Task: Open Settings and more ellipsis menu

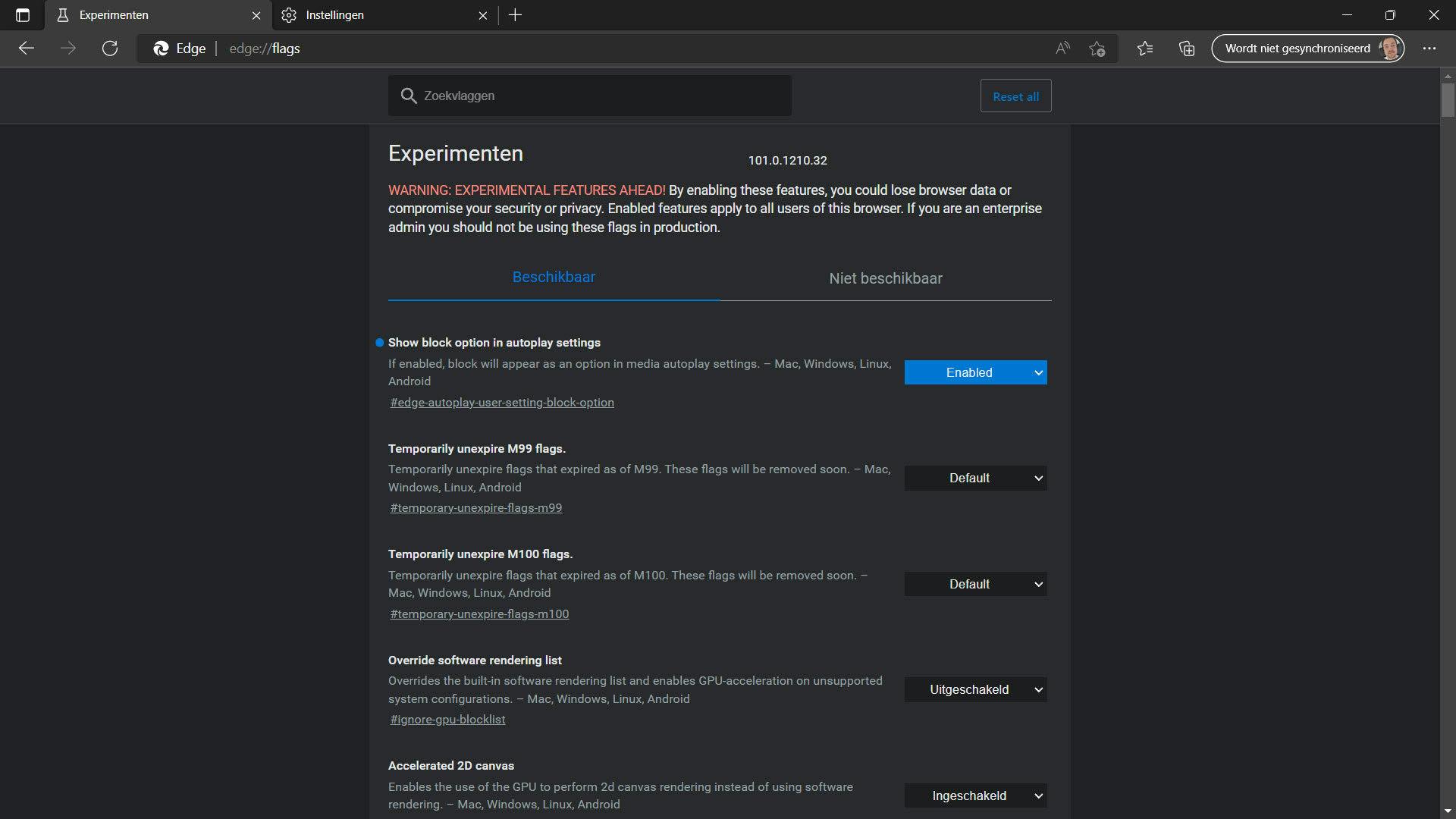Action: pos(1429,49)
